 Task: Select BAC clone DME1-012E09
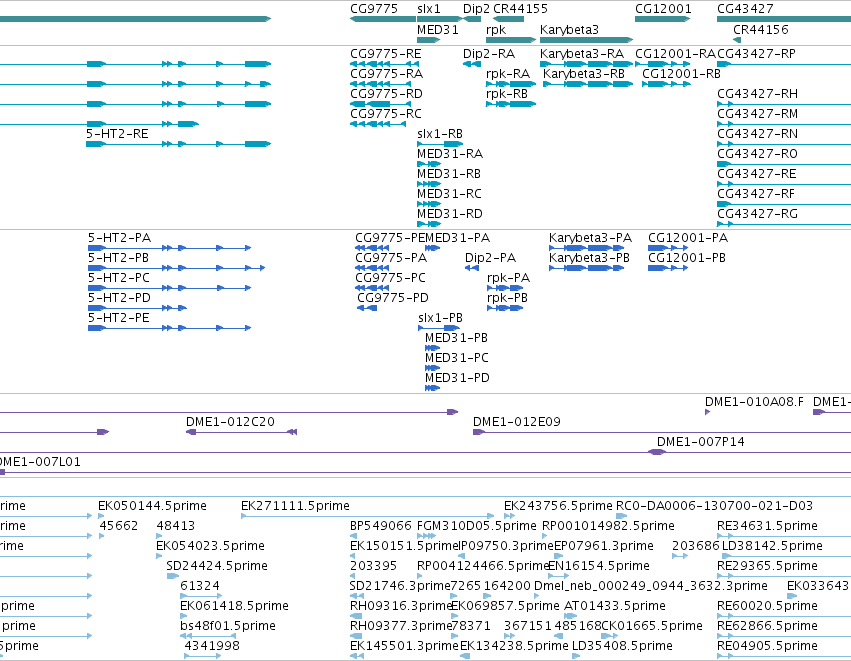[517, 422]
